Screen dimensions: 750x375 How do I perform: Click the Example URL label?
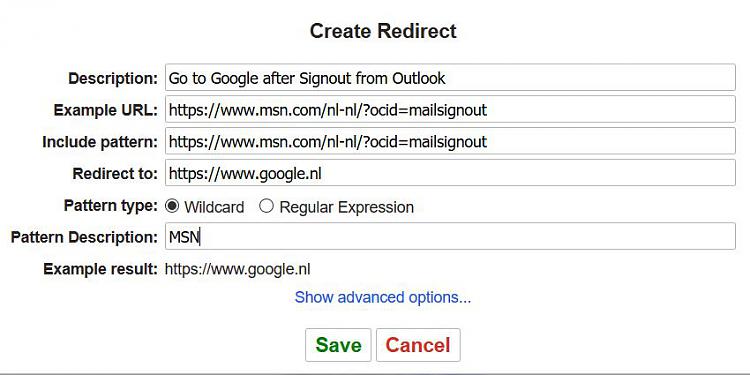point(105,110)
